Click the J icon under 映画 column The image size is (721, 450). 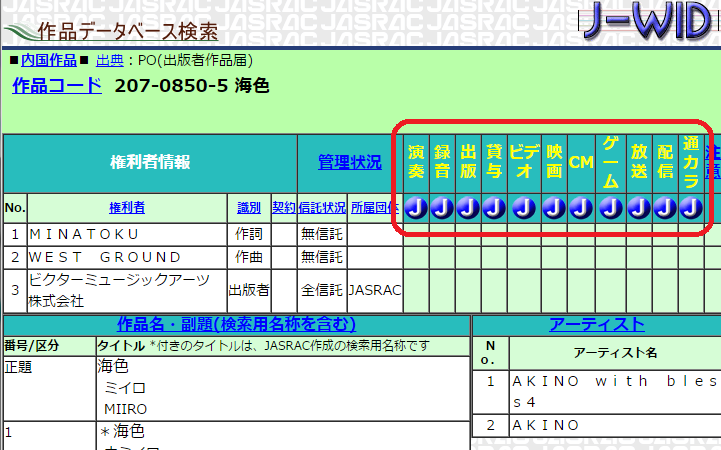554,208
